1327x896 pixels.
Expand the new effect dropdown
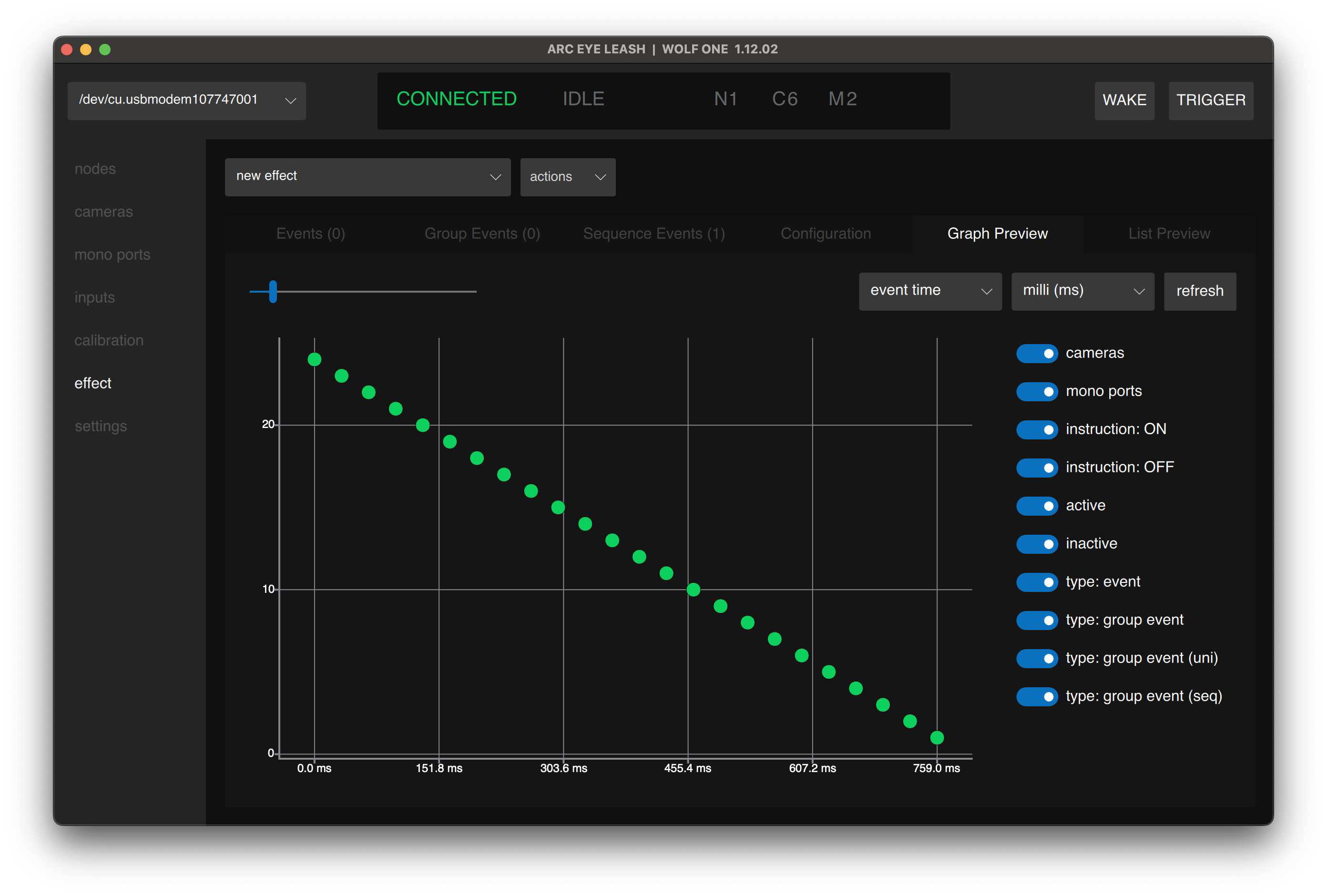pyautogui.click(x=367, y=177)
